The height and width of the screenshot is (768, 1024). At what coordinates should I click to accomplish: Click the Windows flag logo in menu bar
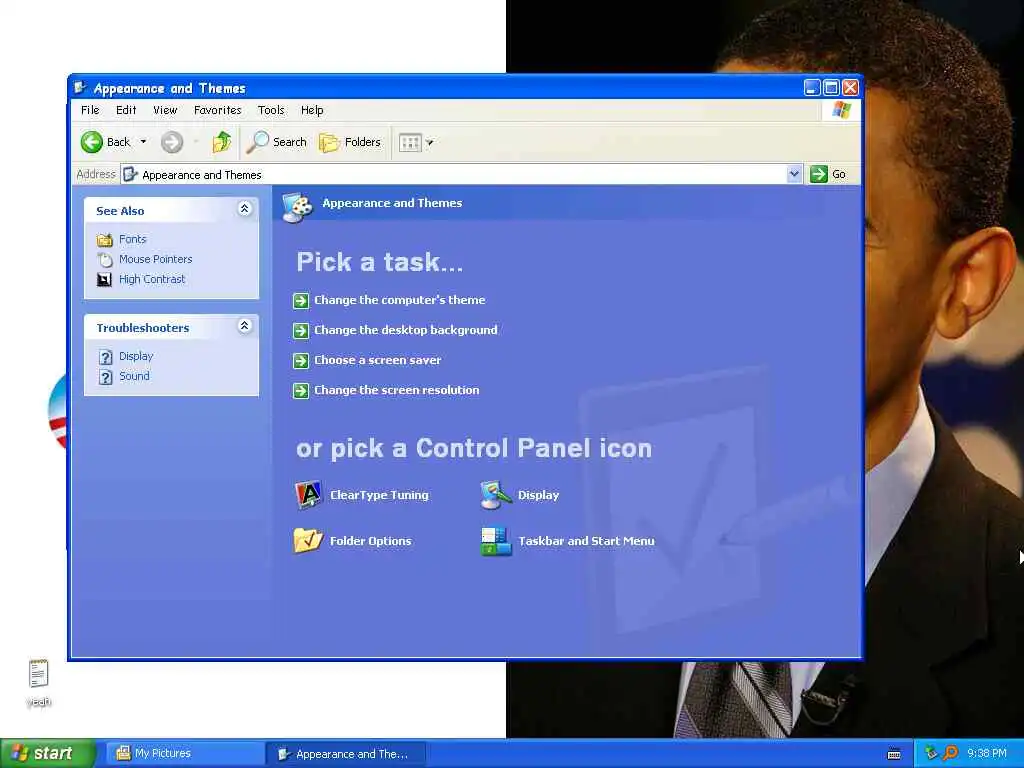(841, 110)
